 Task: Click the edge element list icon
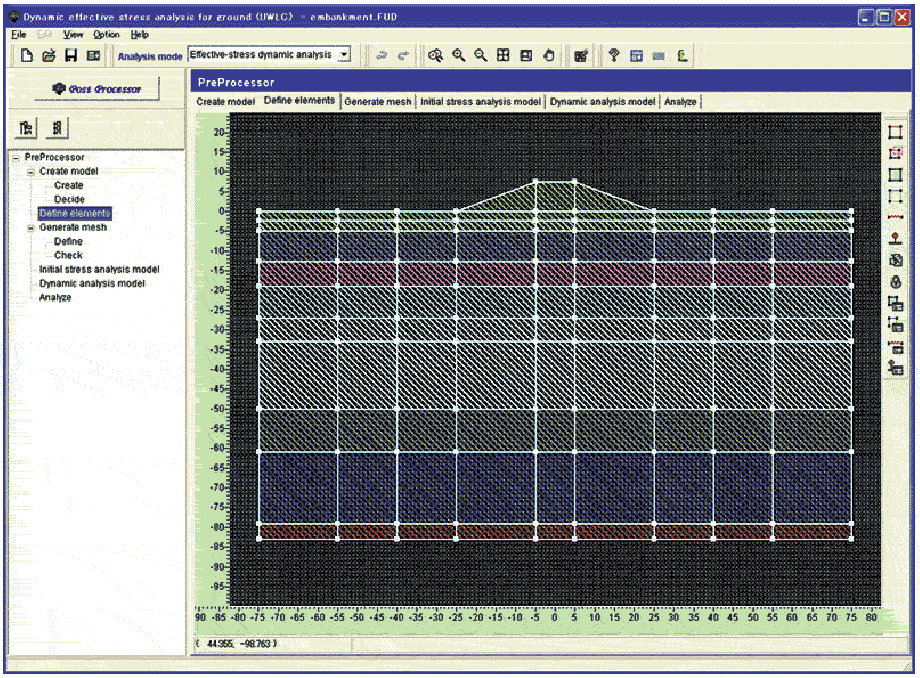point(895,325)
